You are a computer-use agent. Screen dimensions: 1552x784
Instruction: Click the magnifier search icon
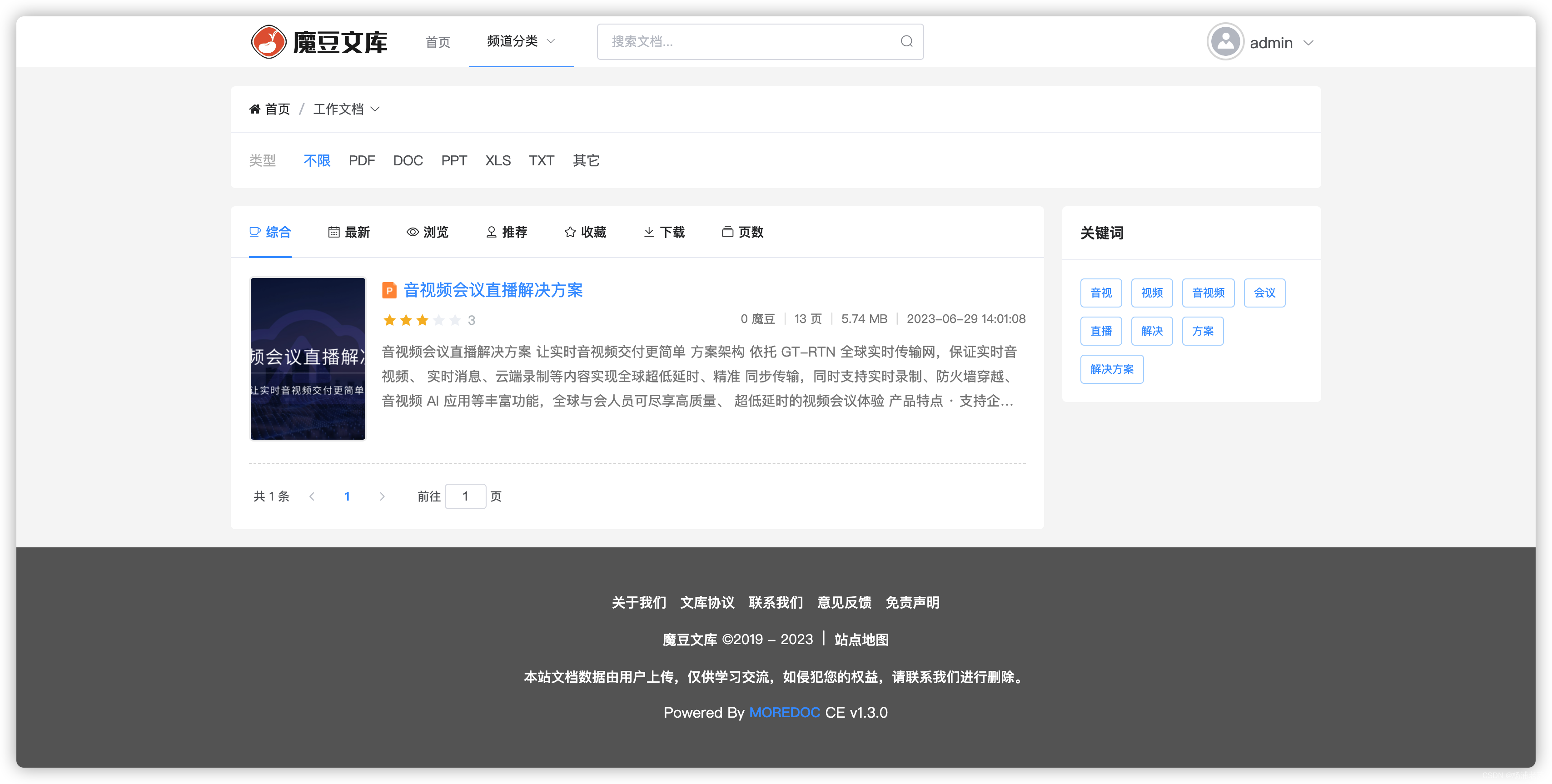(906, 41)
